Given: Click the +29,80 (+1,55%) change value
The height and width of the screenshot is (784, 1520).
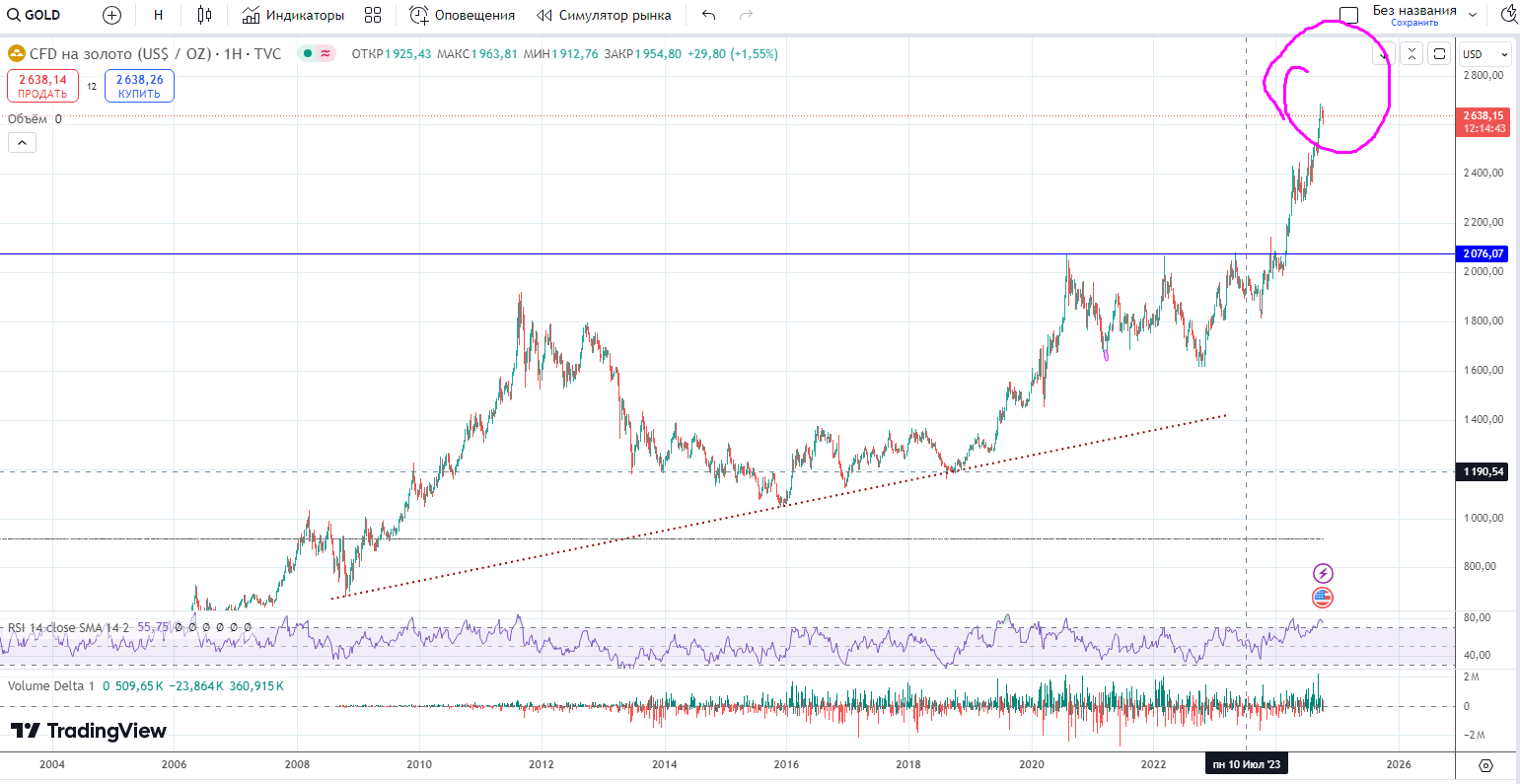Looking at the screenshot, I should pyautogui.click(x=733, y=54).
